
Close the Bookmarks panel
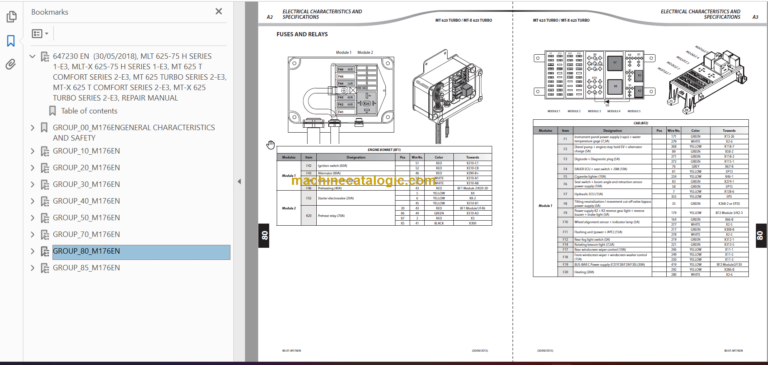[218, 11]
